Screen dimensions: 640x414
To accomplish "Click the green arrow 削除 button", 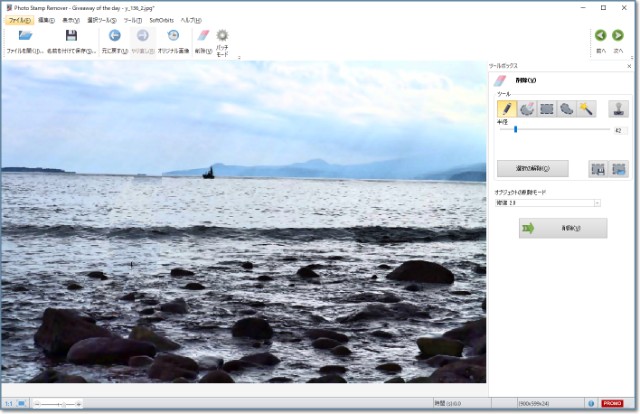I will 562,229.
